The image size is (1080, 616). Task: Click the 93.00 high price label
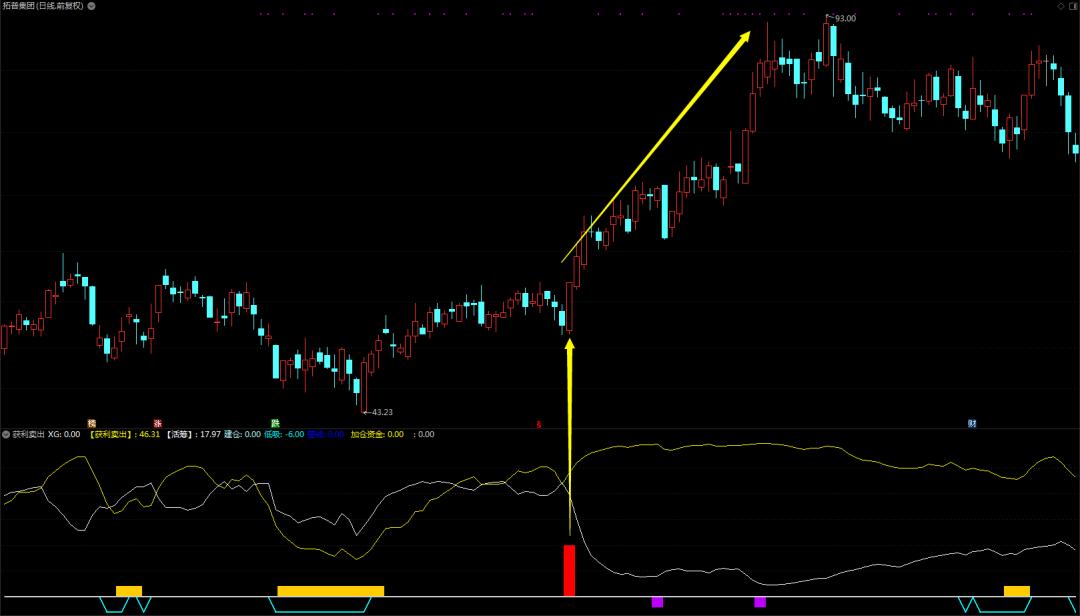(845, 19)
